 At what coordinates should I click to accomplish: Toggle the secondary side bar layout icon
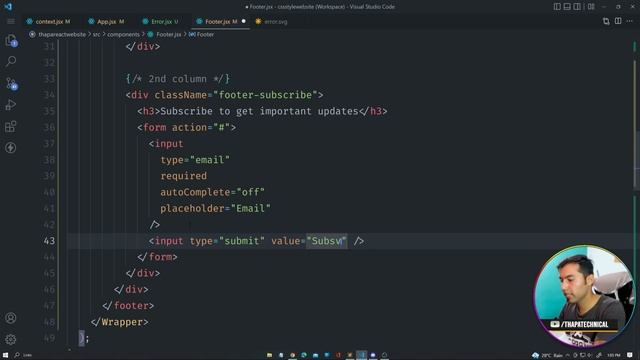click(577, 7)
